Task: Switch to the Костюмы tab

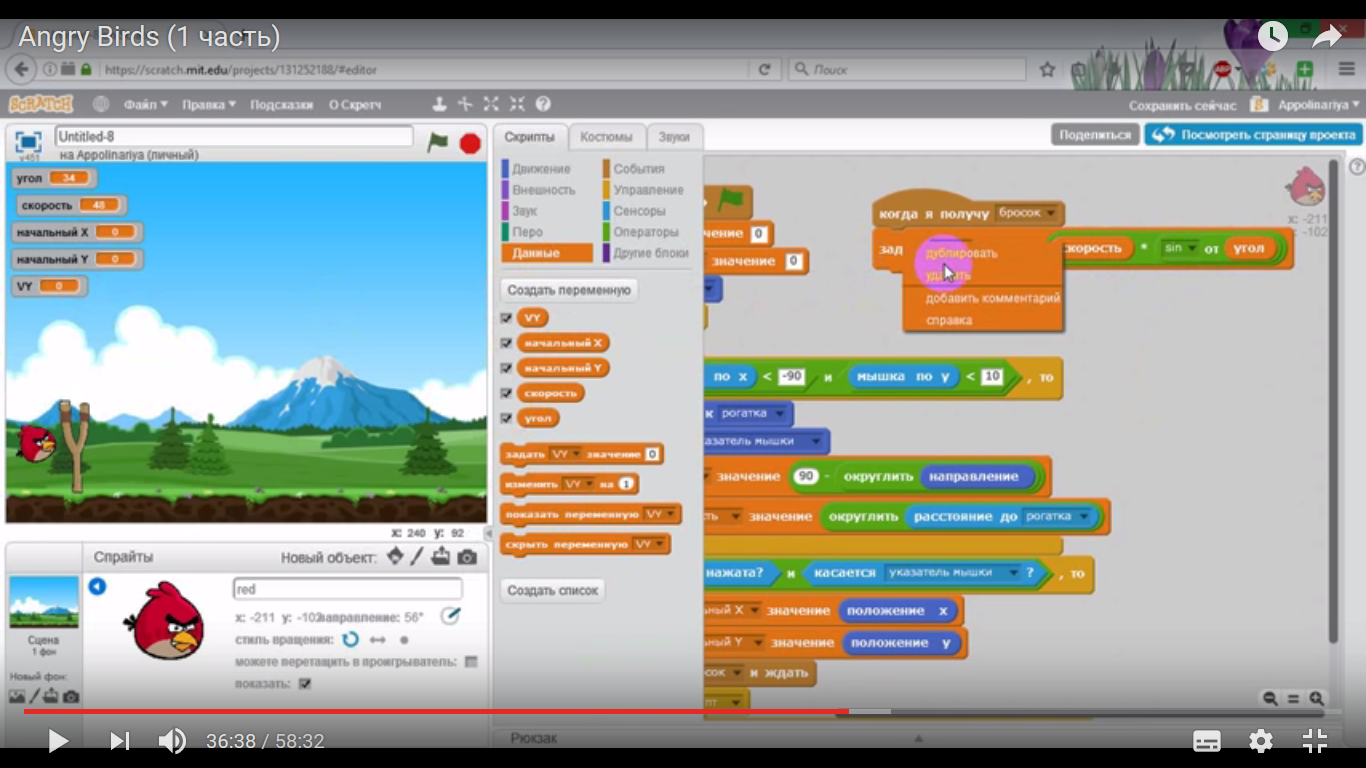Action: (x=606, y=137)
